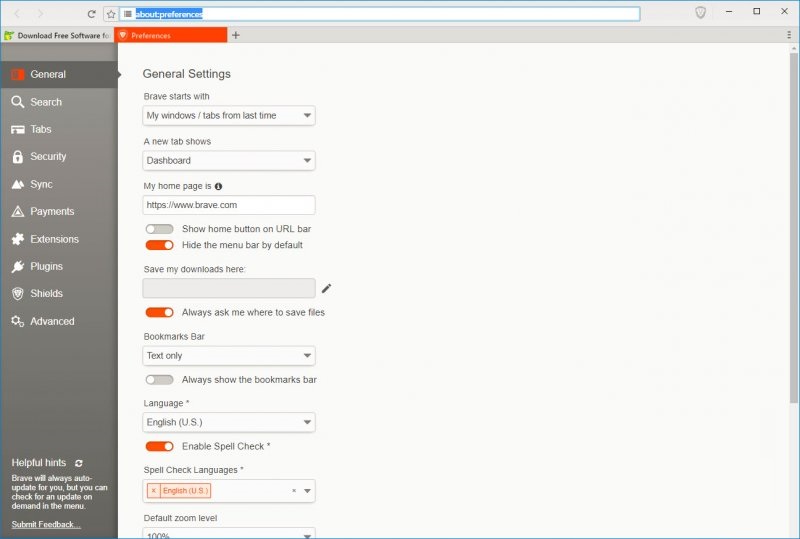Expand the A new tab shows dropdown

(x=229, y=160)
